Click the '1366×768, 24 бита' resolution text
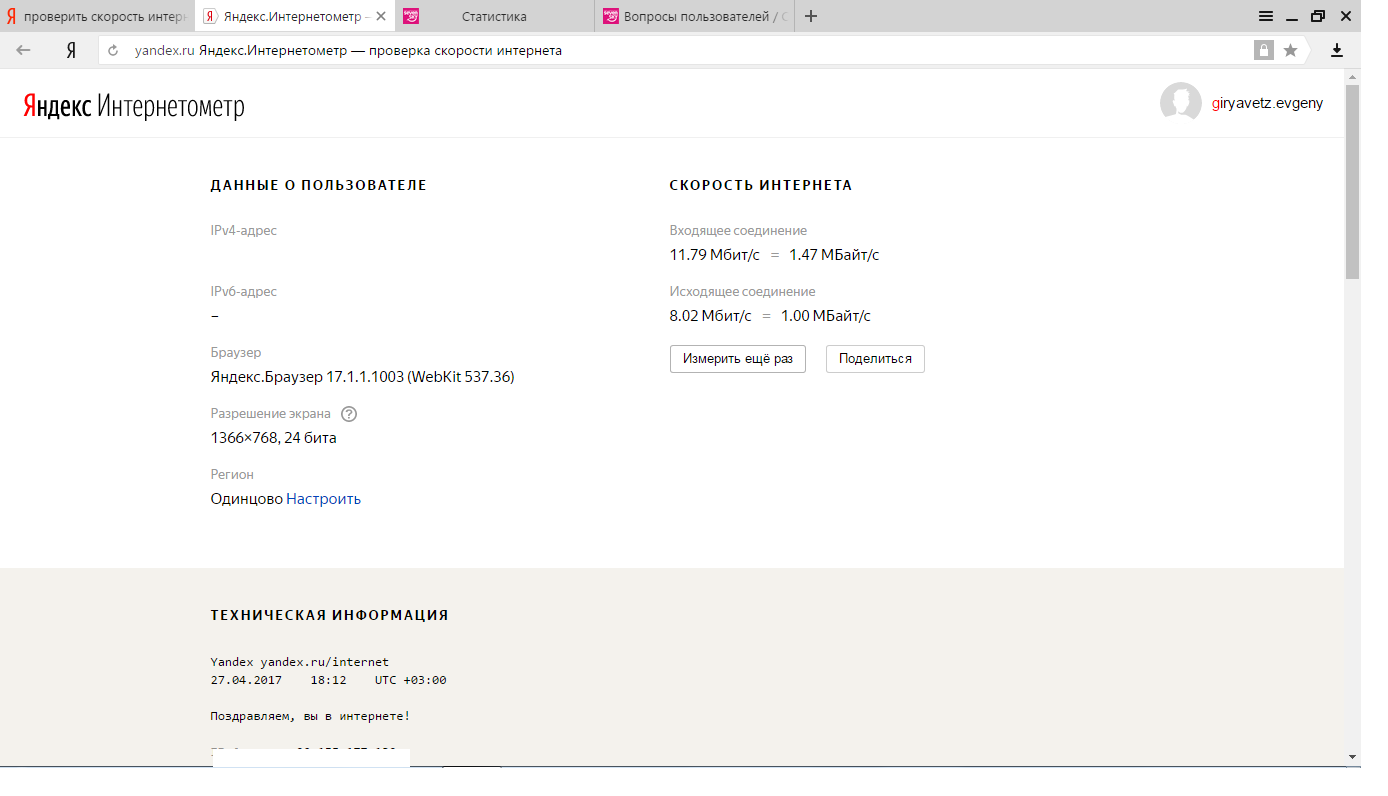The width and height of the screenshot is (1388, 796). coord(274,438)
